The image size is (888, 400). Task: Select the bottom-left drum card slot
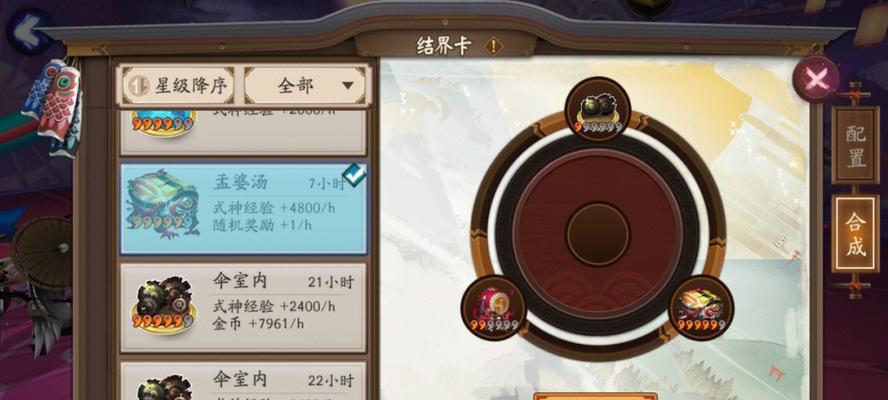point(494,308)
